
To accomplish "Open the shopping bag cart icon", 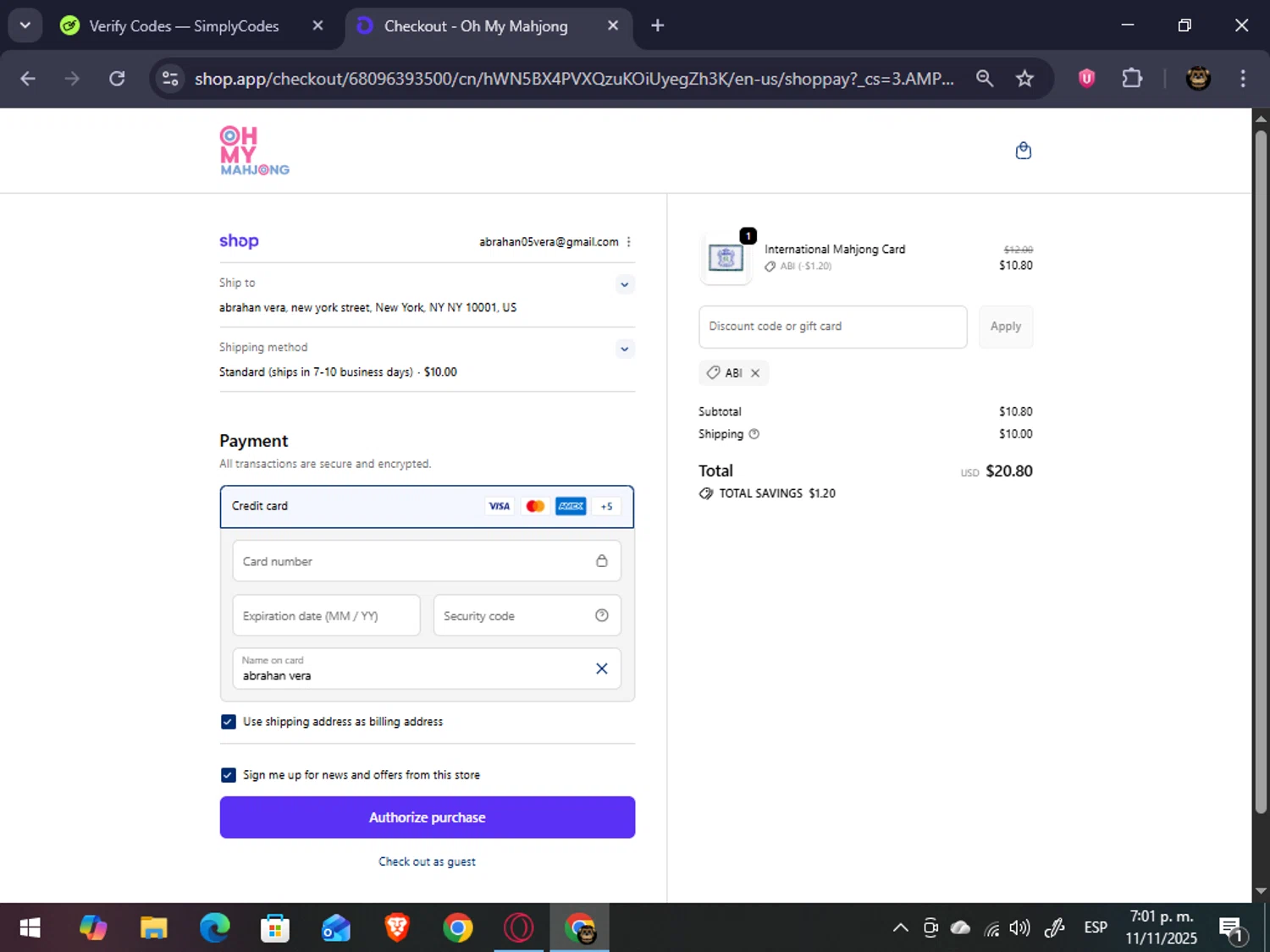I will pos(1023,151).
